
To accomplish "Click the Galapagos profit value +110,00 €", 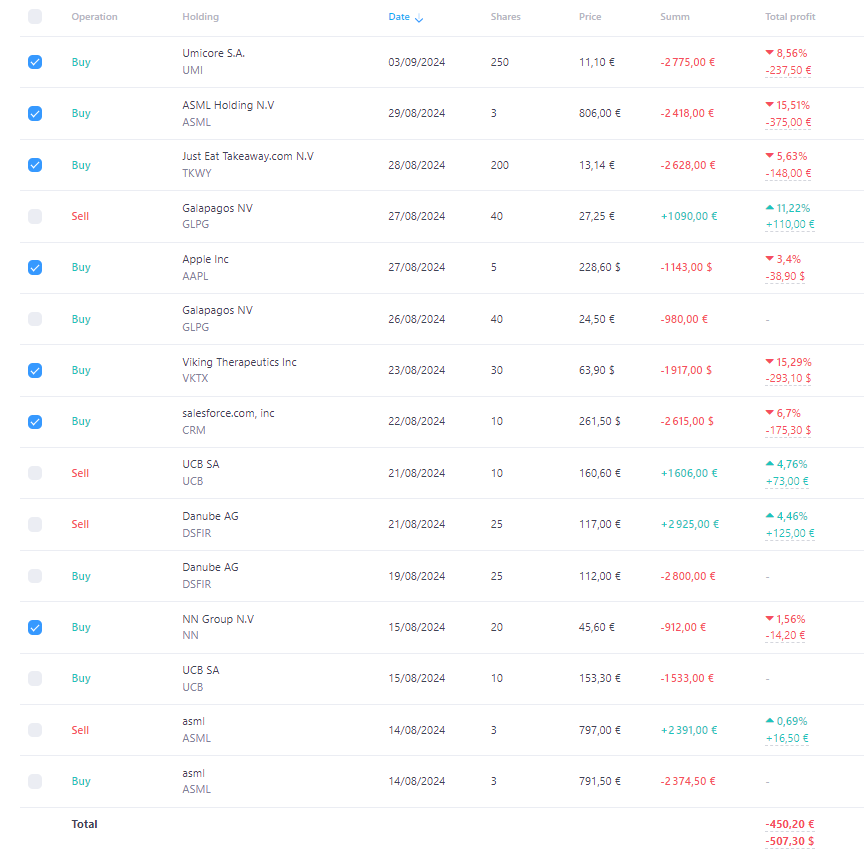I will [x=790, y=224].
